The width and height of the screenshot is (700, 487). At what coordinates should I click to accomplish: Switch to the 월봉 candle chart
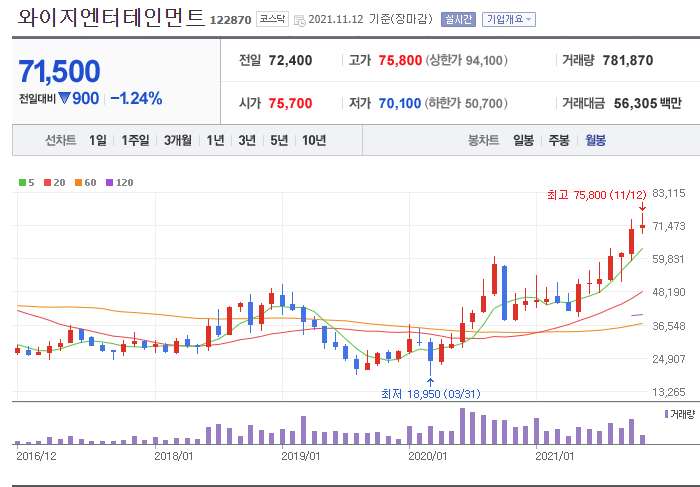pyautogui.click(x=596, y=140)
